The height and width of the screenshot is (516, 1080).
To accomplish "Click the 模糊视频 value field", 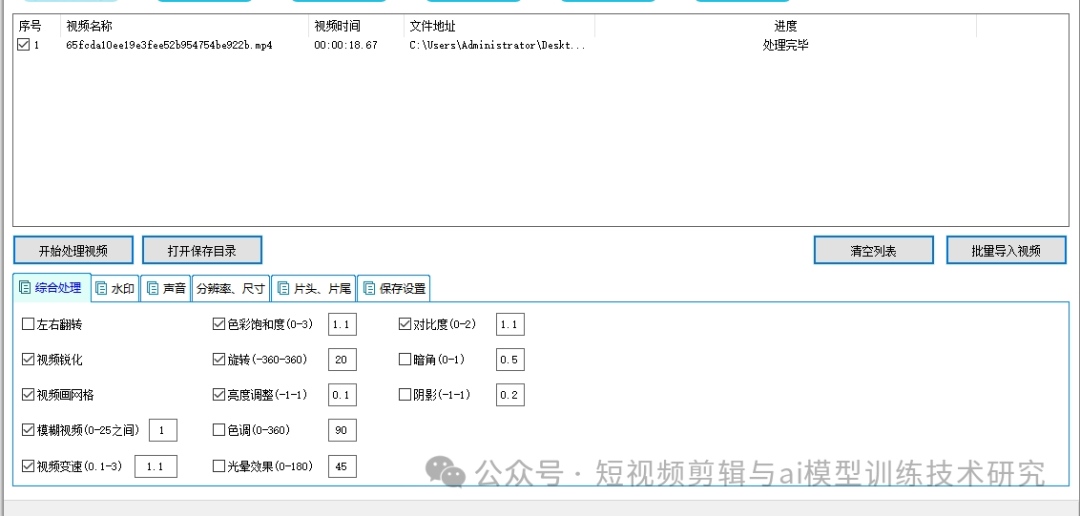I will coord(163,430).
